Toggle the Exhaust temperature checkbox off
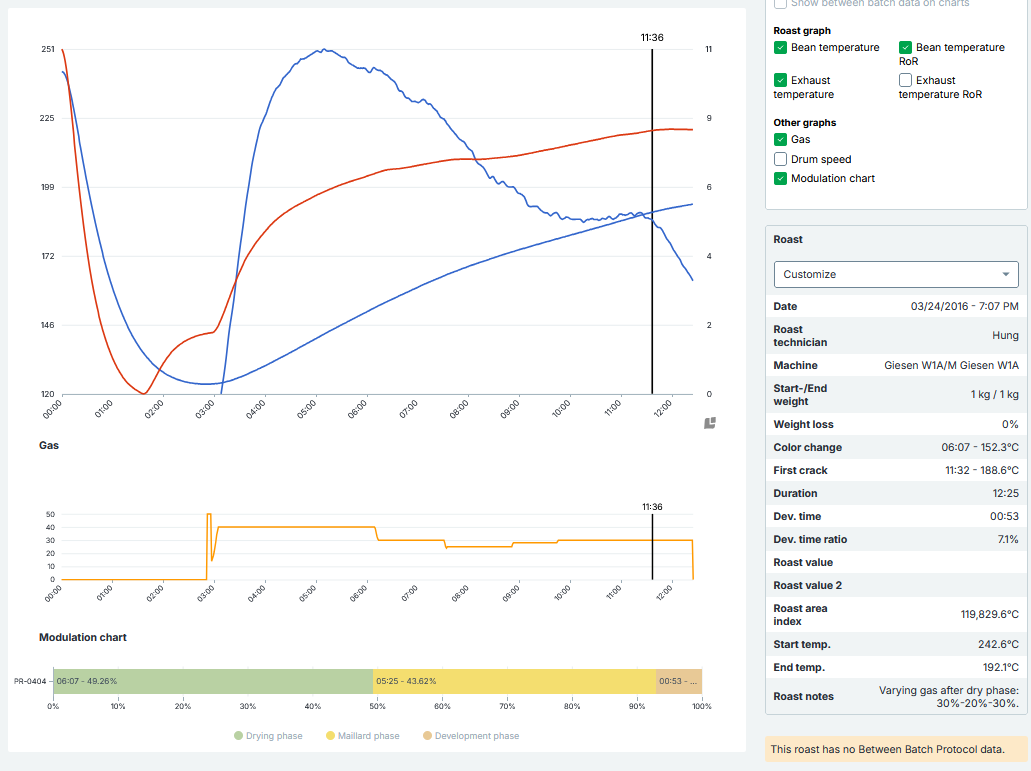 point(780,80)
